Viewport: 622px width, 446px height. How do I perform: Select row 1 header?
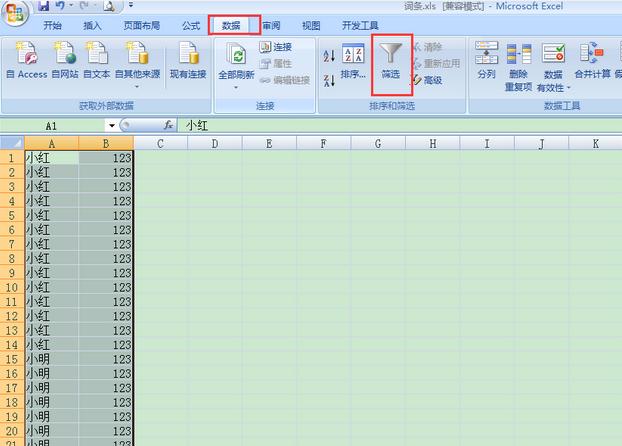pos(12,158)
